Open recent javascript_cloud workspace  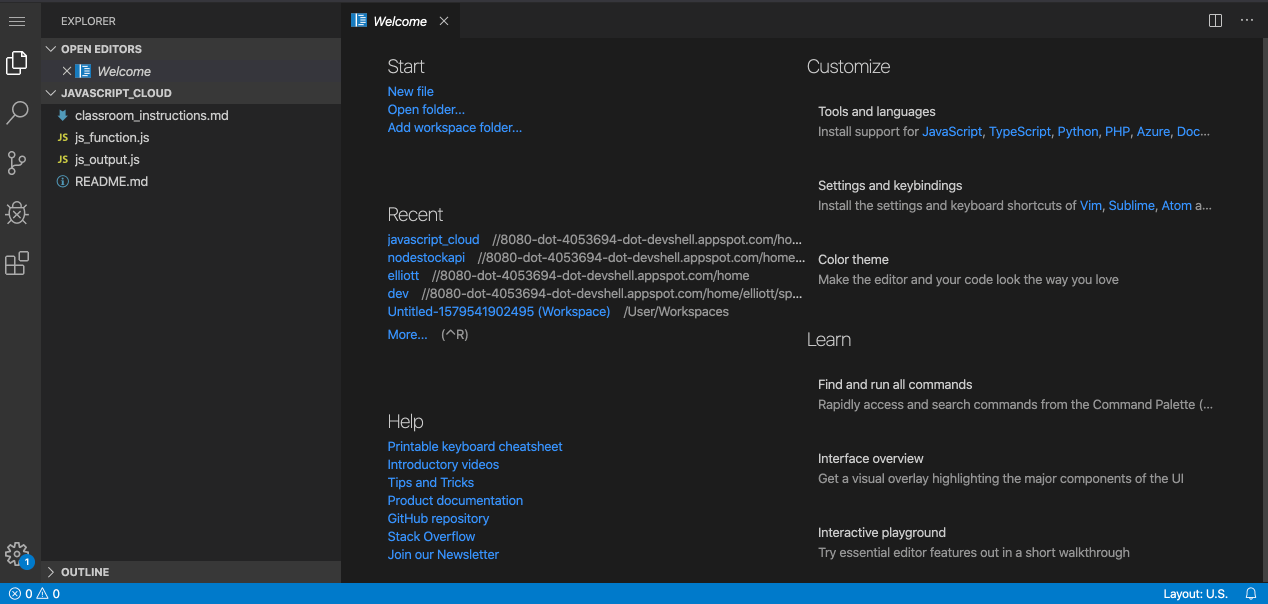tap(434, 239)
